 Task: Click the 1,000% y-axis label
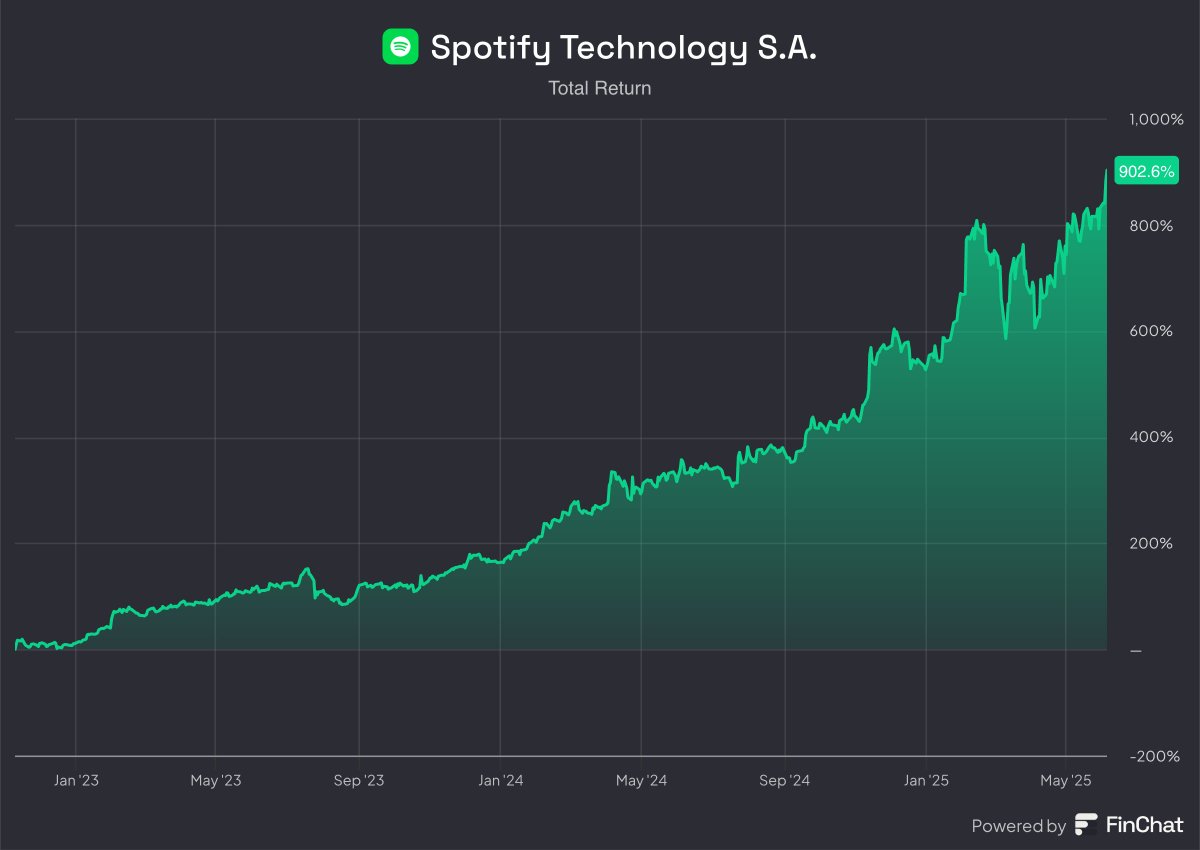pos(1155,119)
